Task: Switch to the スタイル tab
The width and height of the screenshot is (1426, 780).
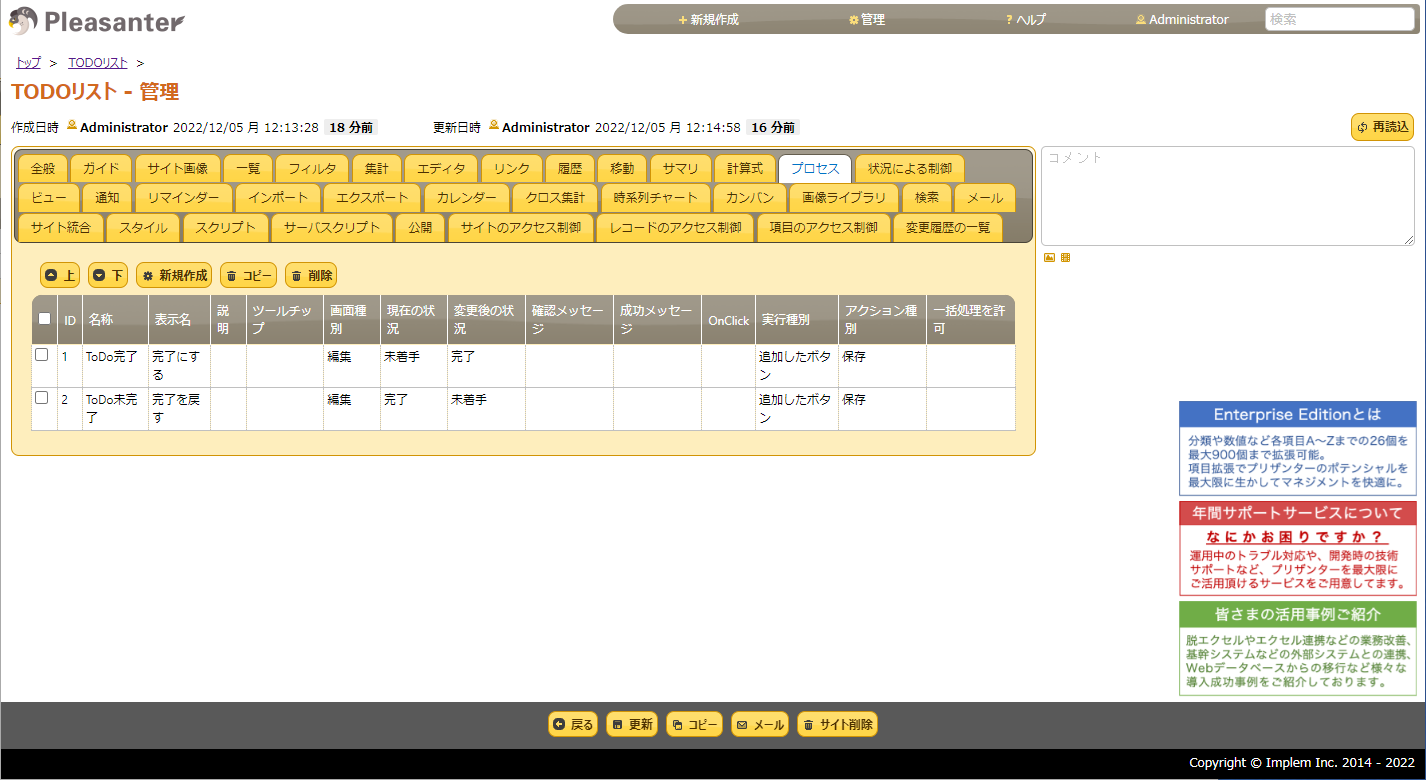Action: pyautogui.click(x=142, y=228)
